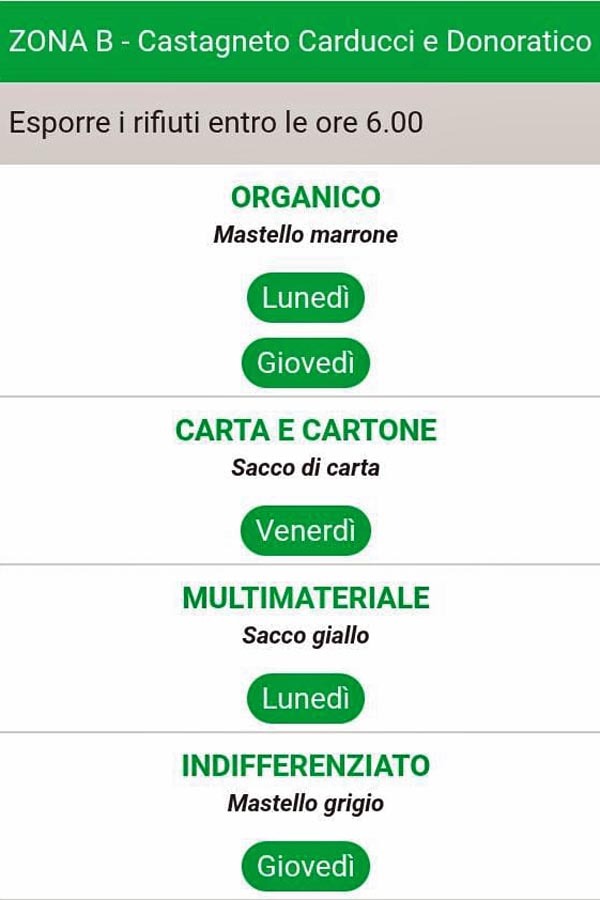Click divider line below Organico section

(300, 397)
